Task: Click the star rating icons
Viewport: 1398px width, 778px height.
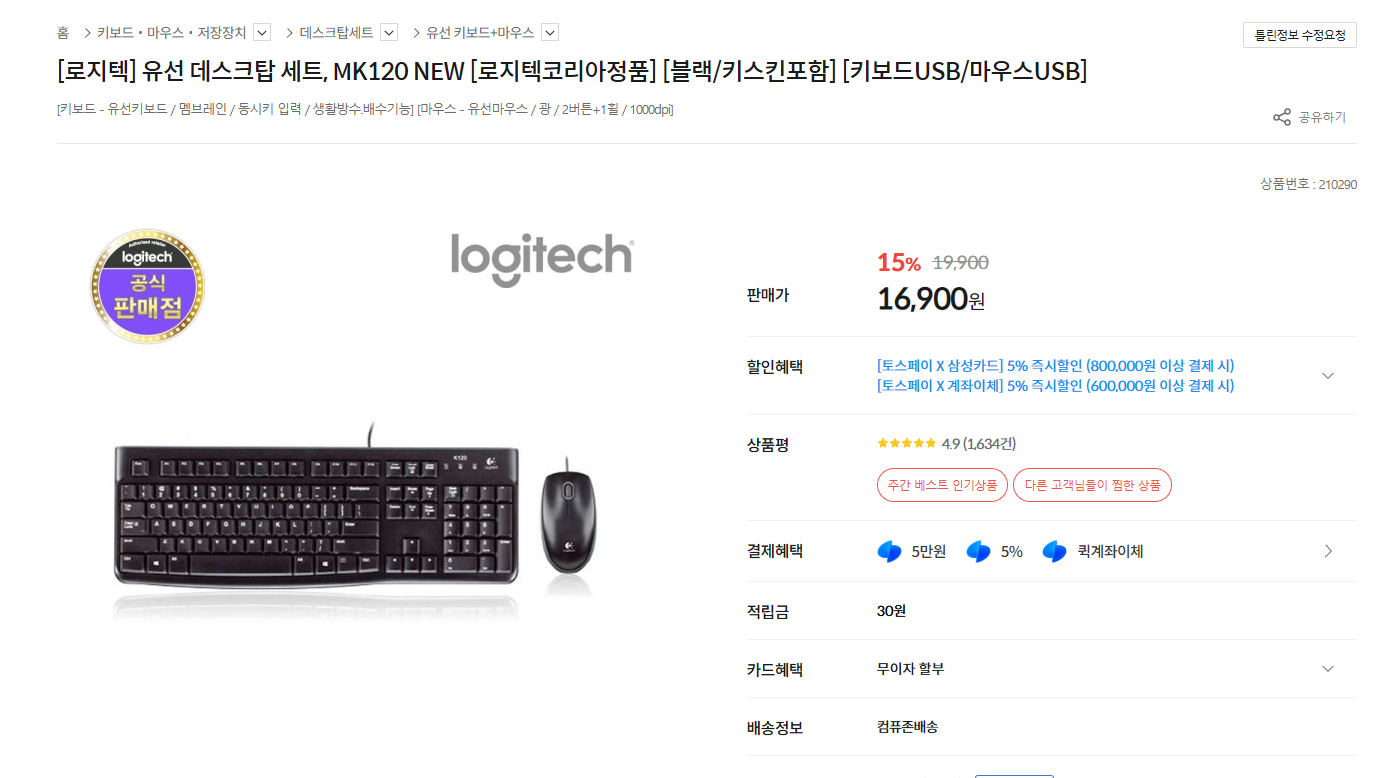Action: point(907,443)
